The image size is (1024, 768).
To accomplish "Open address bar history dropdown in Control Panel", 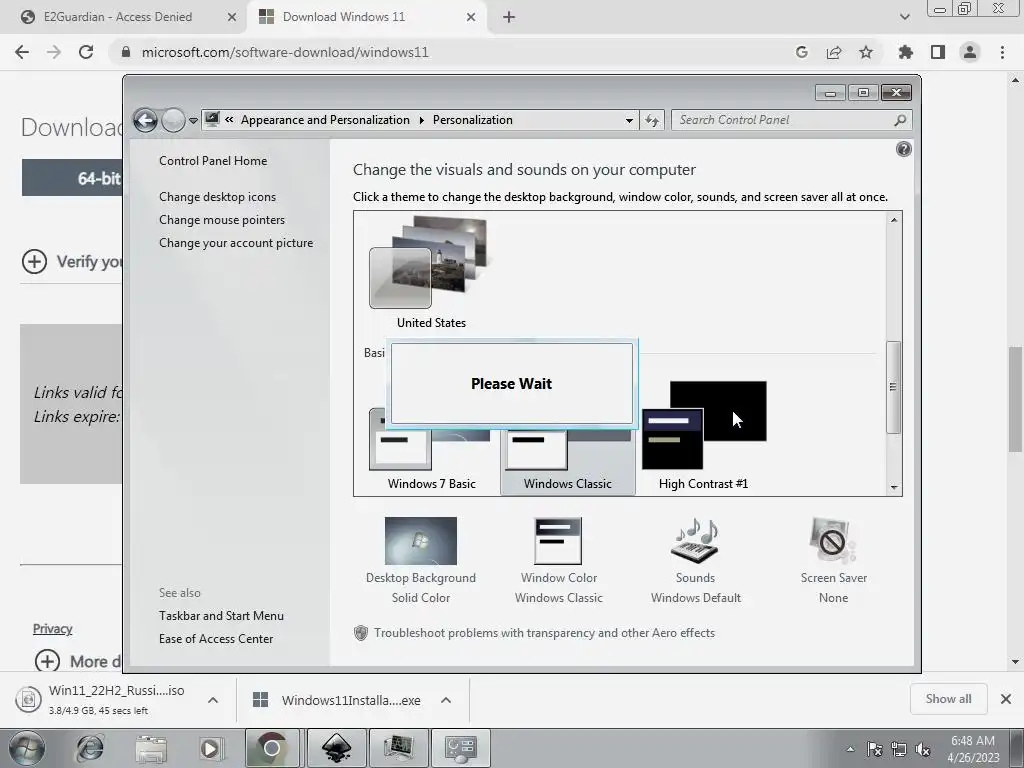I will click(x=629, y=120).
